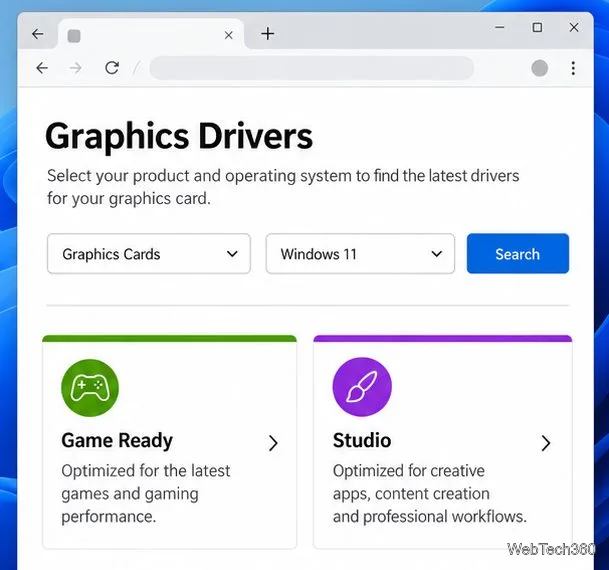Open the Game Ready heading link
The height and width of the screenshot is (570, 609).
point(117,440)
